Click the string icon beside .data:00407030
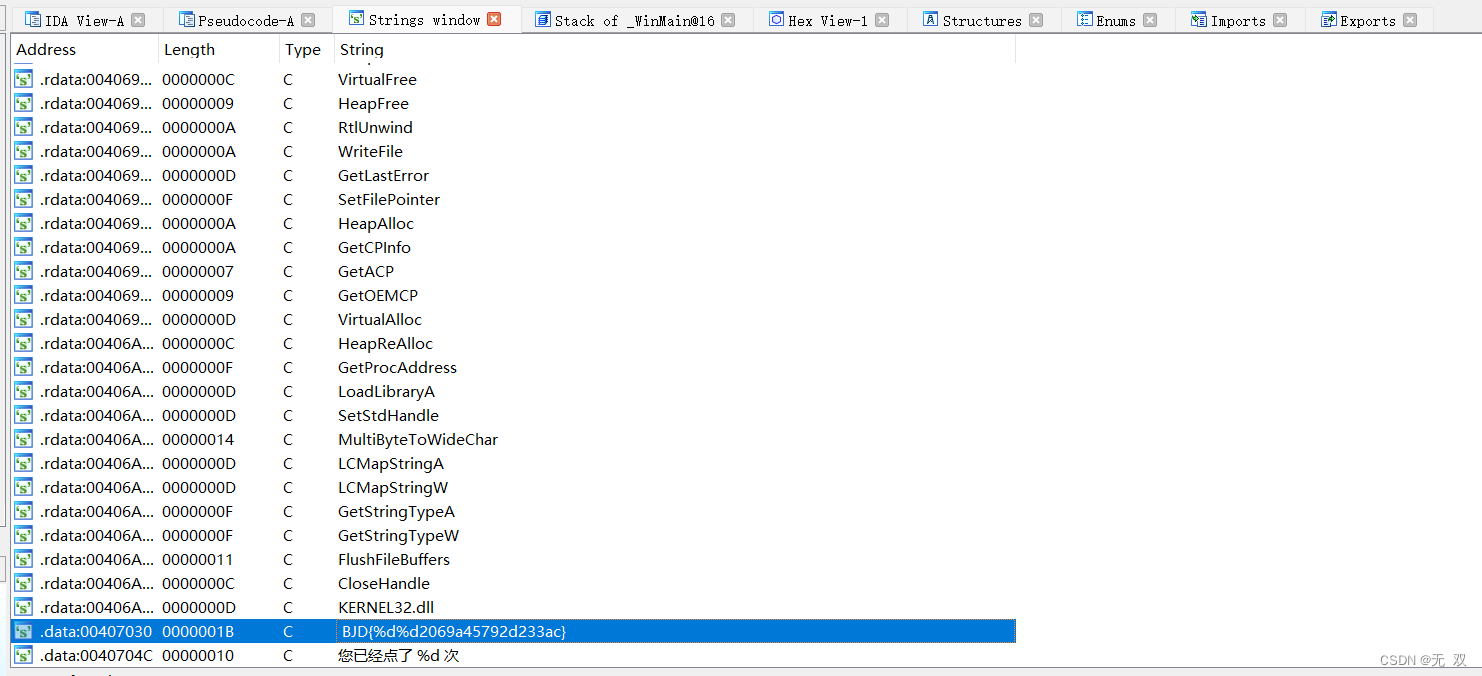The image size is (1482, 676). [22, 631]
